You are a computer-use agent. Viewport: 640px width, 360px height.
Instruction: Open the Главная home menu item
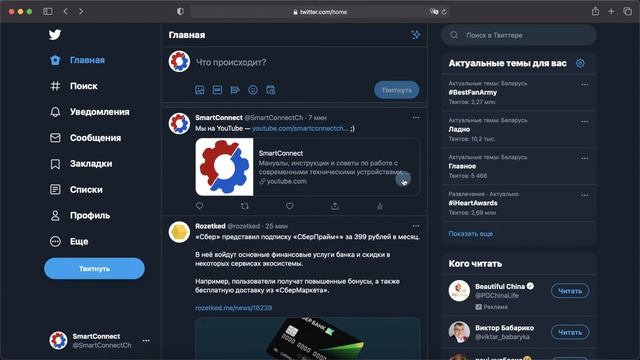point(78,60)
